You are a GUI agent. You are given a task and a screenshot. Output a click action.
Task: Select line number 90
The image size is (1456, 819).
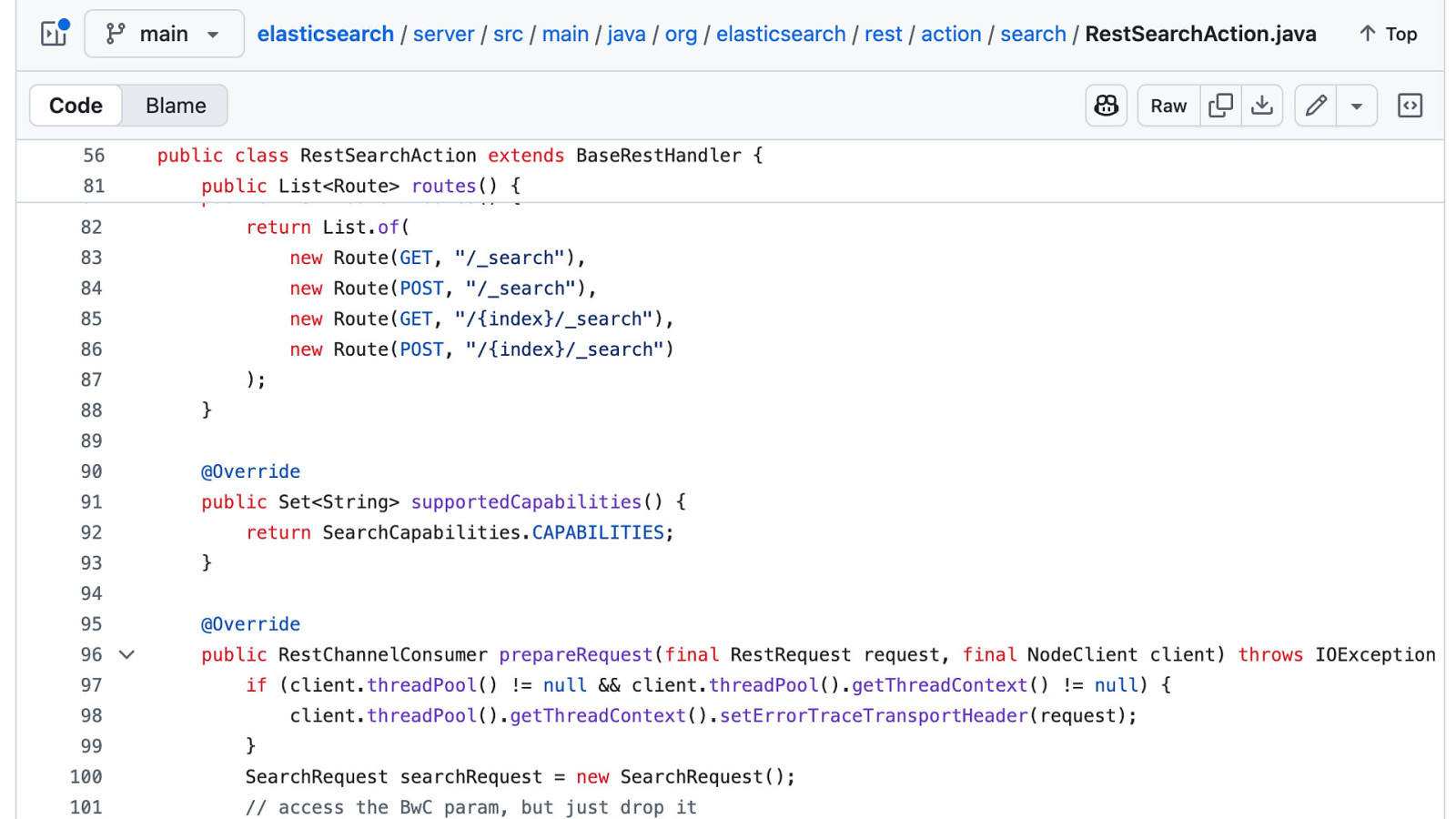91,471
